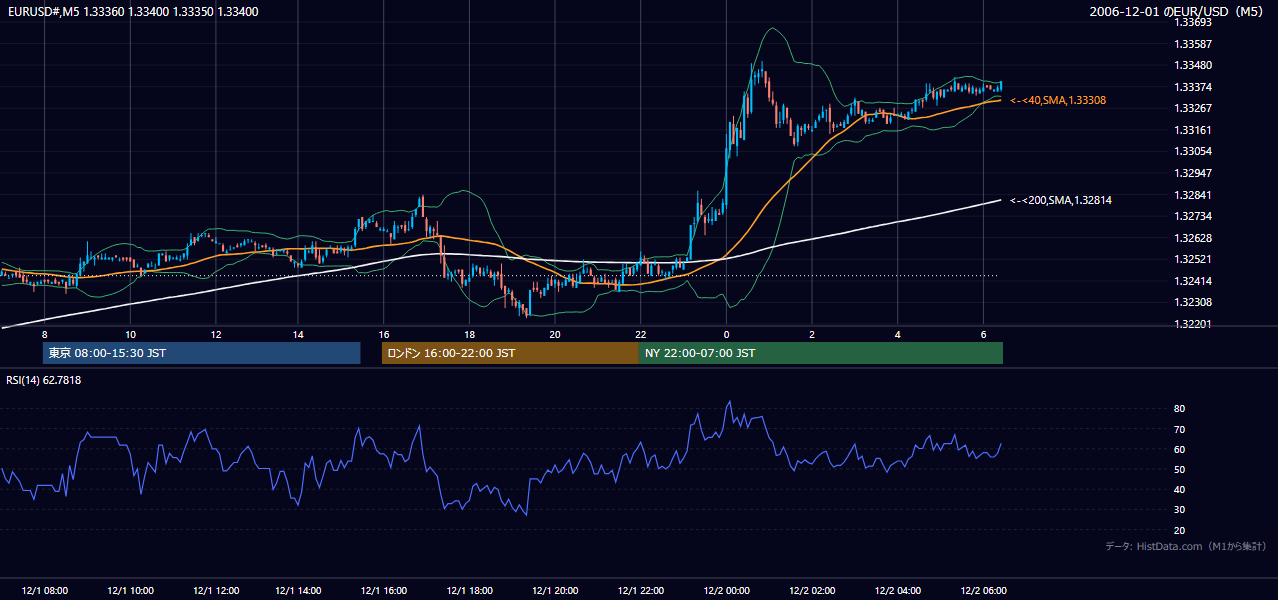The image size is (1278, 600).
Task: Click hour 16 on price chart time axis
Action: pyautogui.click(x=384, y=334)
